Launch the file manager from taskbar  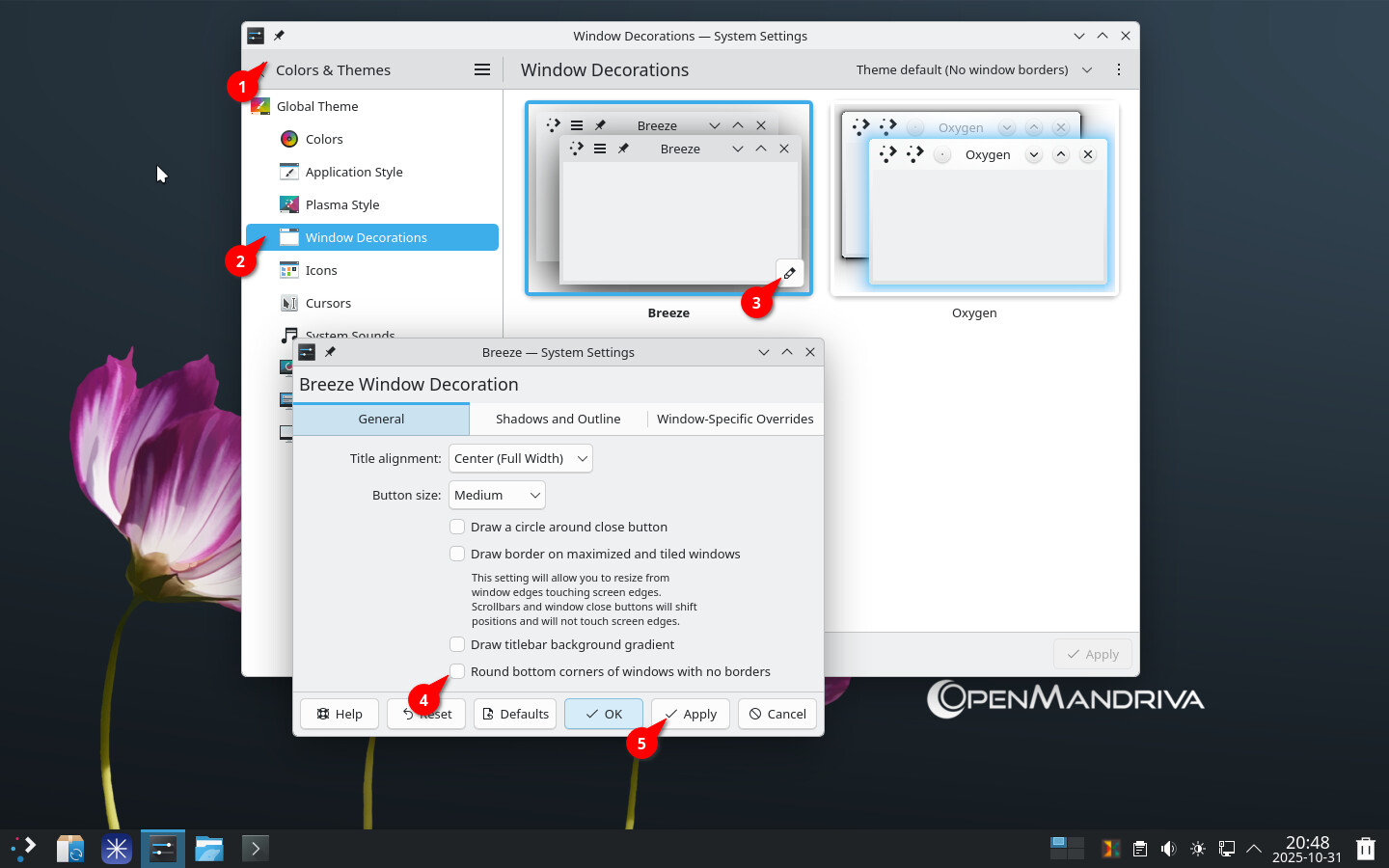209,849
